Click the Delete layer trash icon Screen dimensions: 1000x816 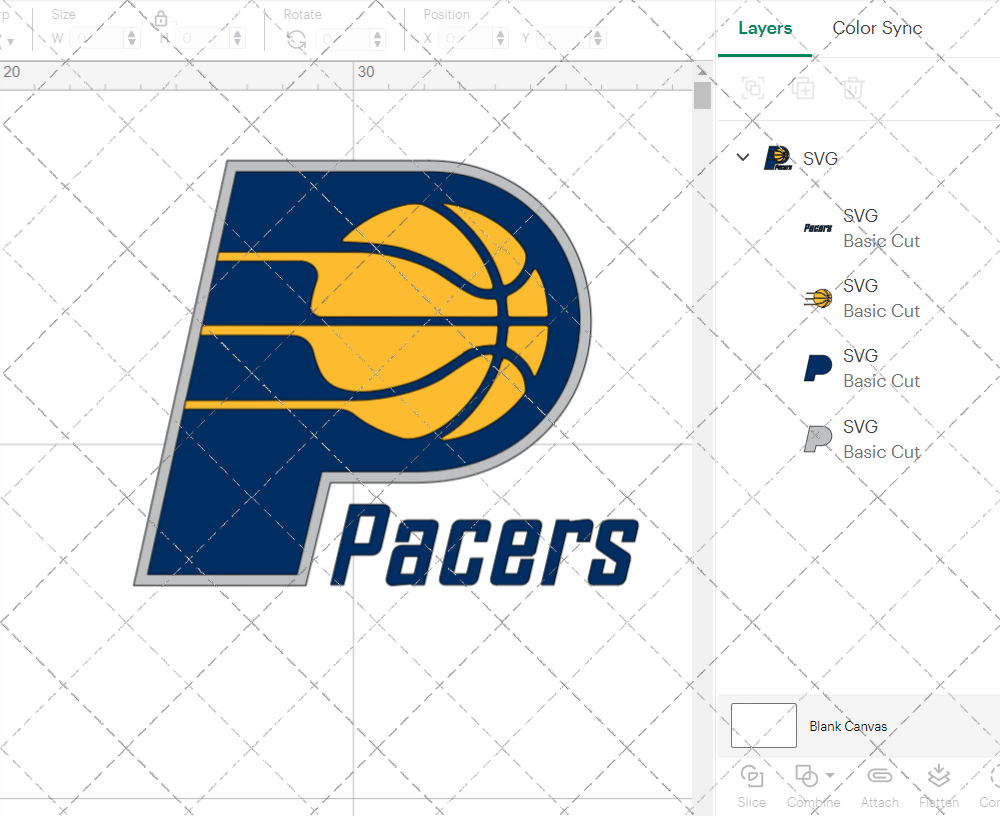coord(853,88)
